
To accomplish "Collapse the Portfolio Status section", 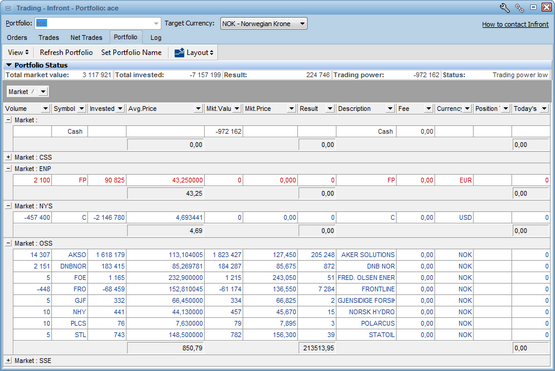I will pos(9,65).
